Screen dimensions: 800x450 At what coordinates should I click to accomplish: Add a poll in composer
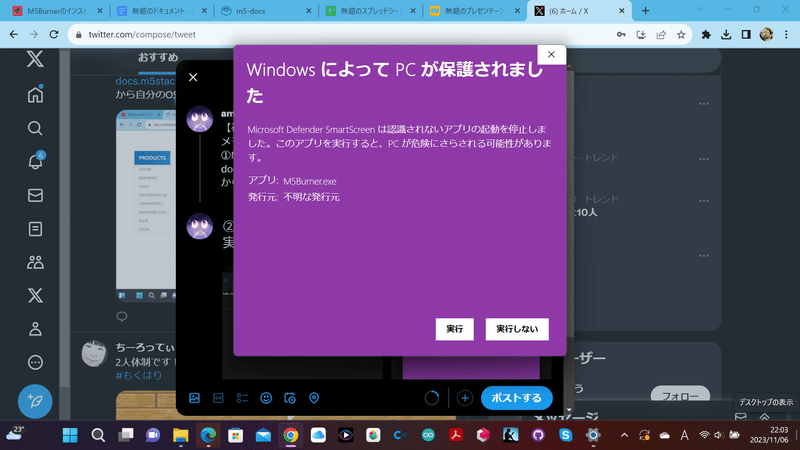coord(242,398)
